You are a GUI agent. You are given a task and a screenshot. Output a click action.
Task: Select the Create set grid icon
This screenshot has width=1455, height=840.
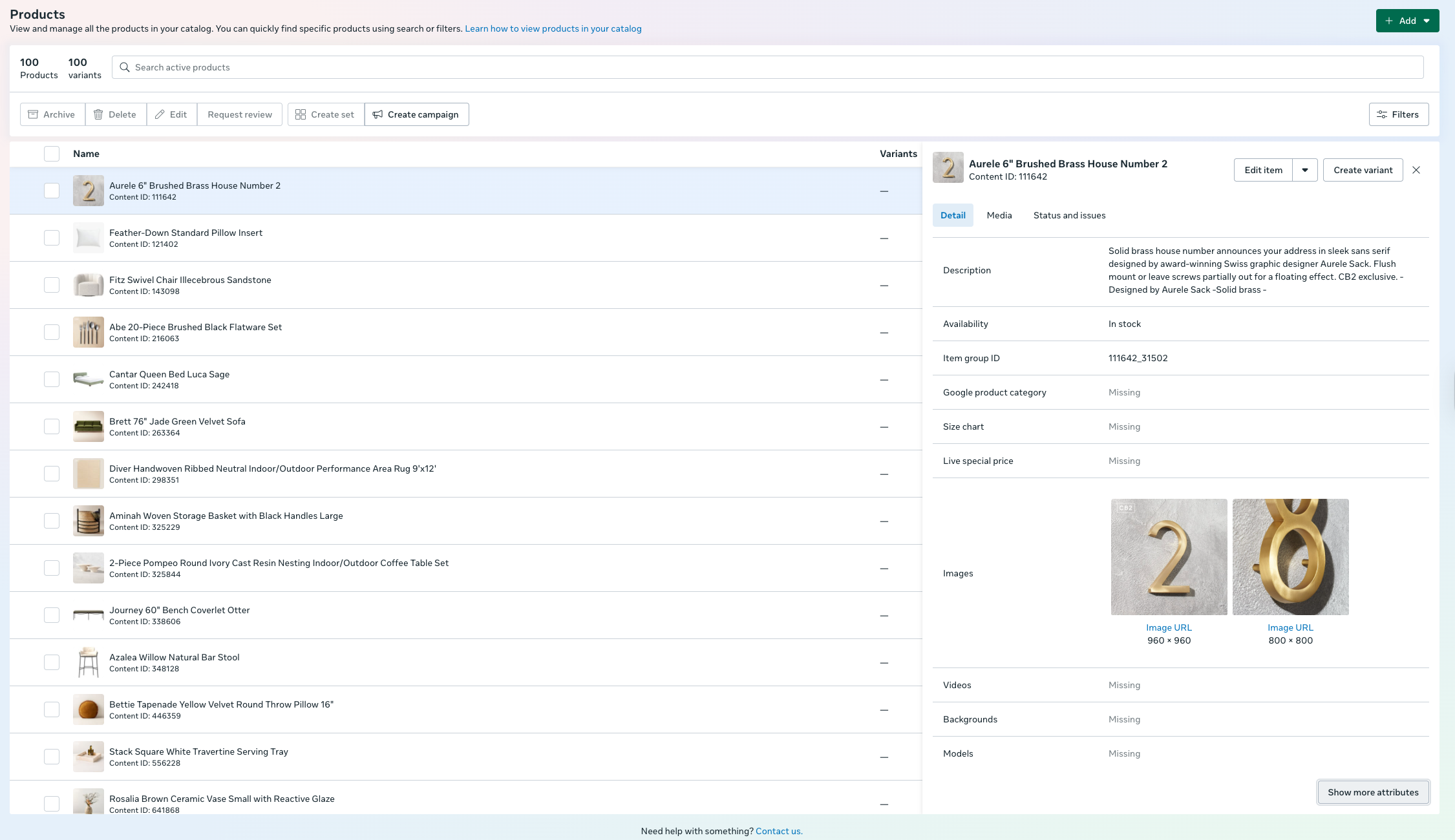pos(301,114)
